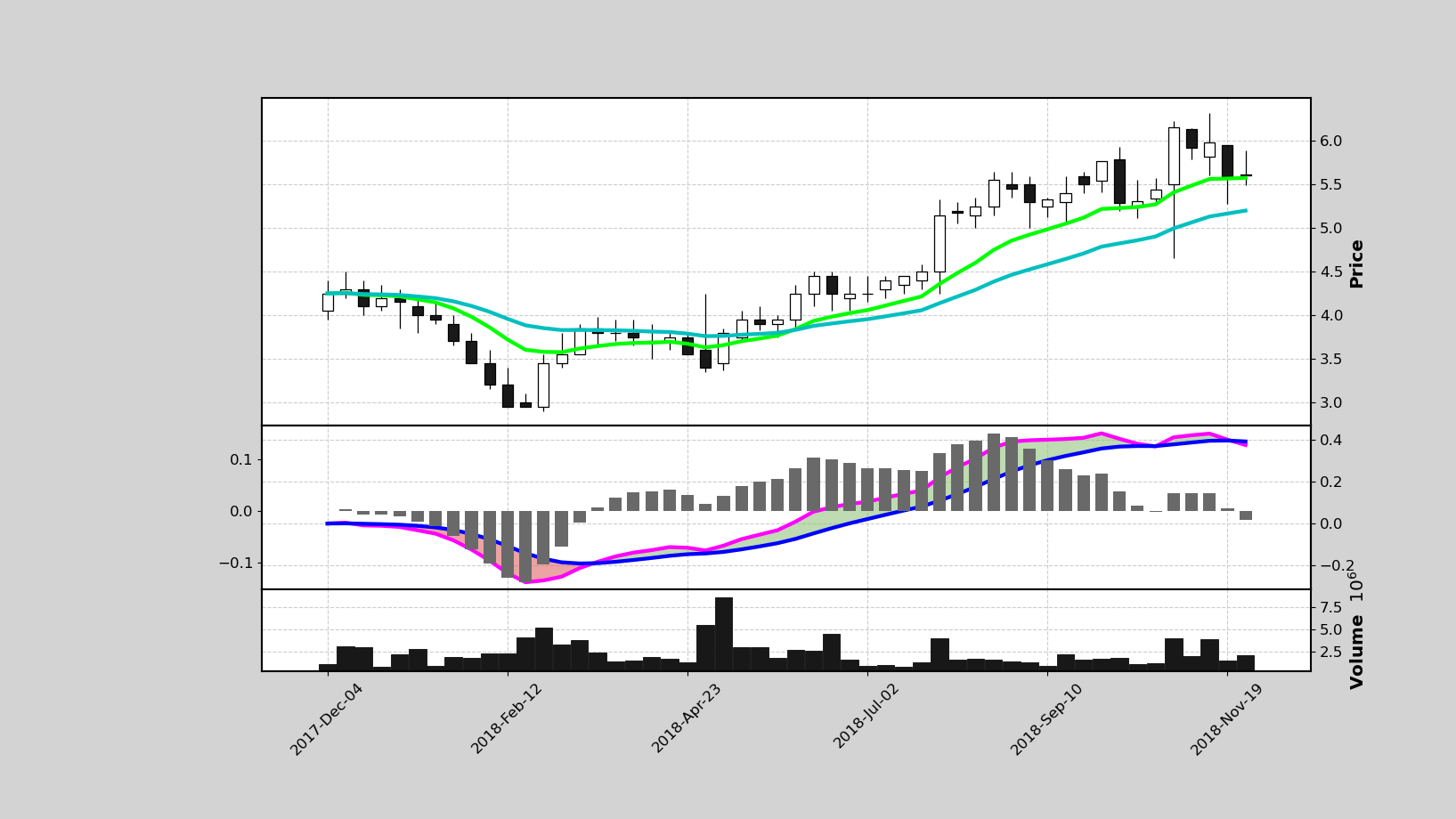Click the 0.0 tick on left MACD axis
Image resolution: width=1456 pixels, height=819 pixels.
[241, 512]
